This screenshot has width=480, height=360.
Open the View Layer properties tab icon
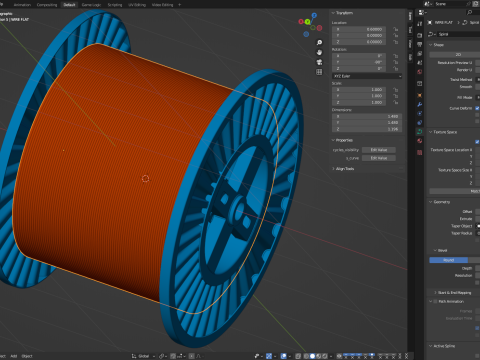click(x=420, y=53)
